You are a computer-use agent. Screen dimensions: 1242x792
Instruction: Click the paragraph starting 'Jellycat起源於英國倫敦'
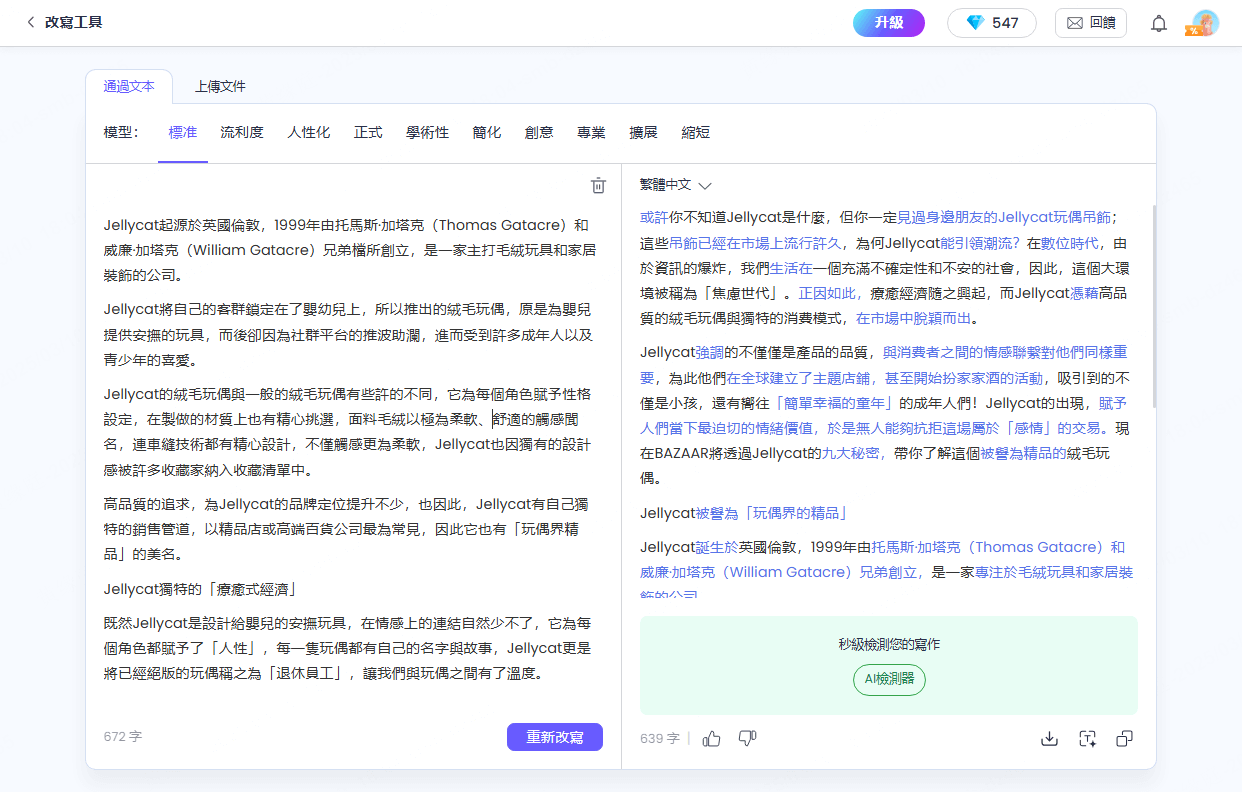[350, 250]
